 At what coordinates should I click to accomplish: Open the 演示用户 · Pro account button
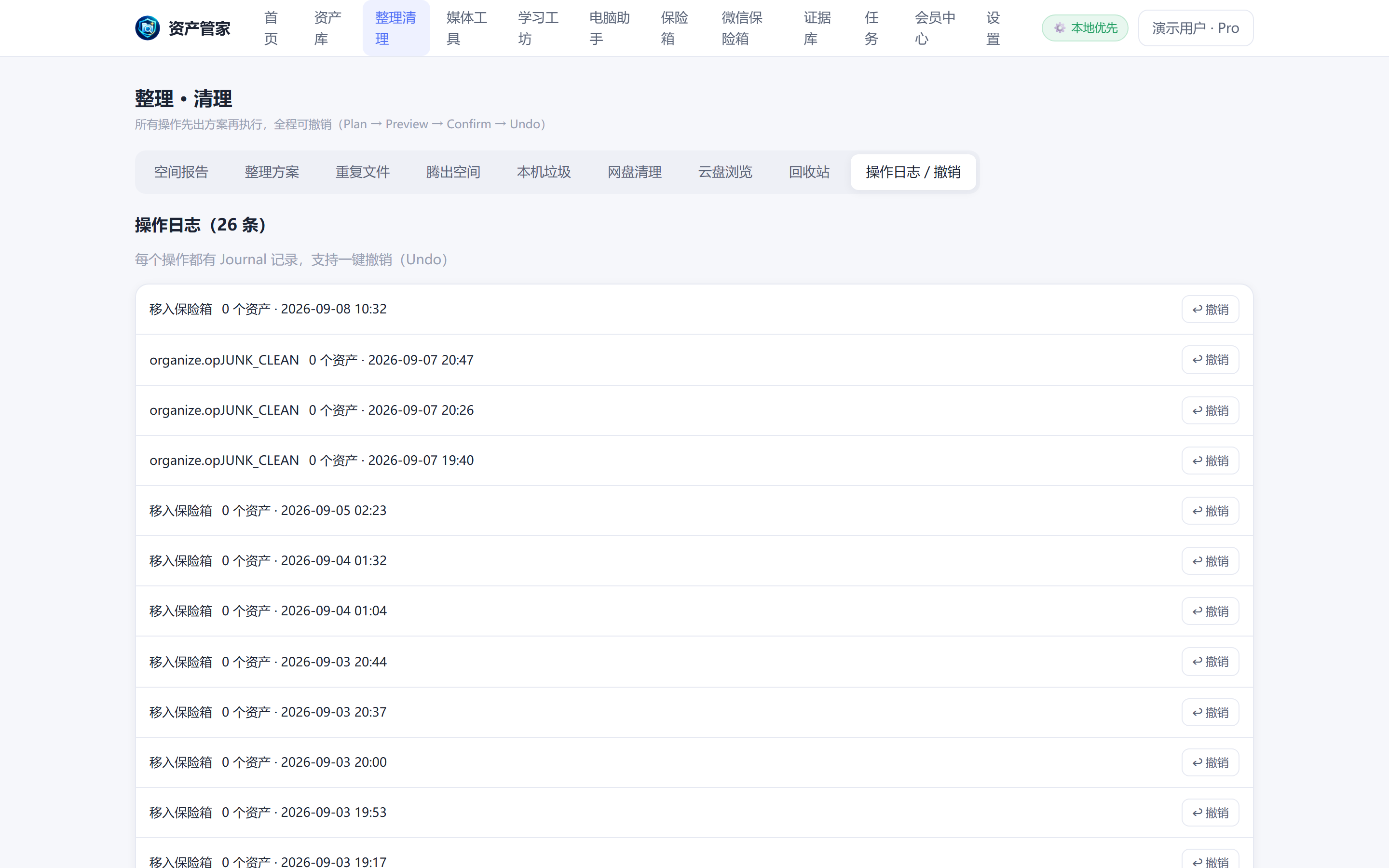1196,27
